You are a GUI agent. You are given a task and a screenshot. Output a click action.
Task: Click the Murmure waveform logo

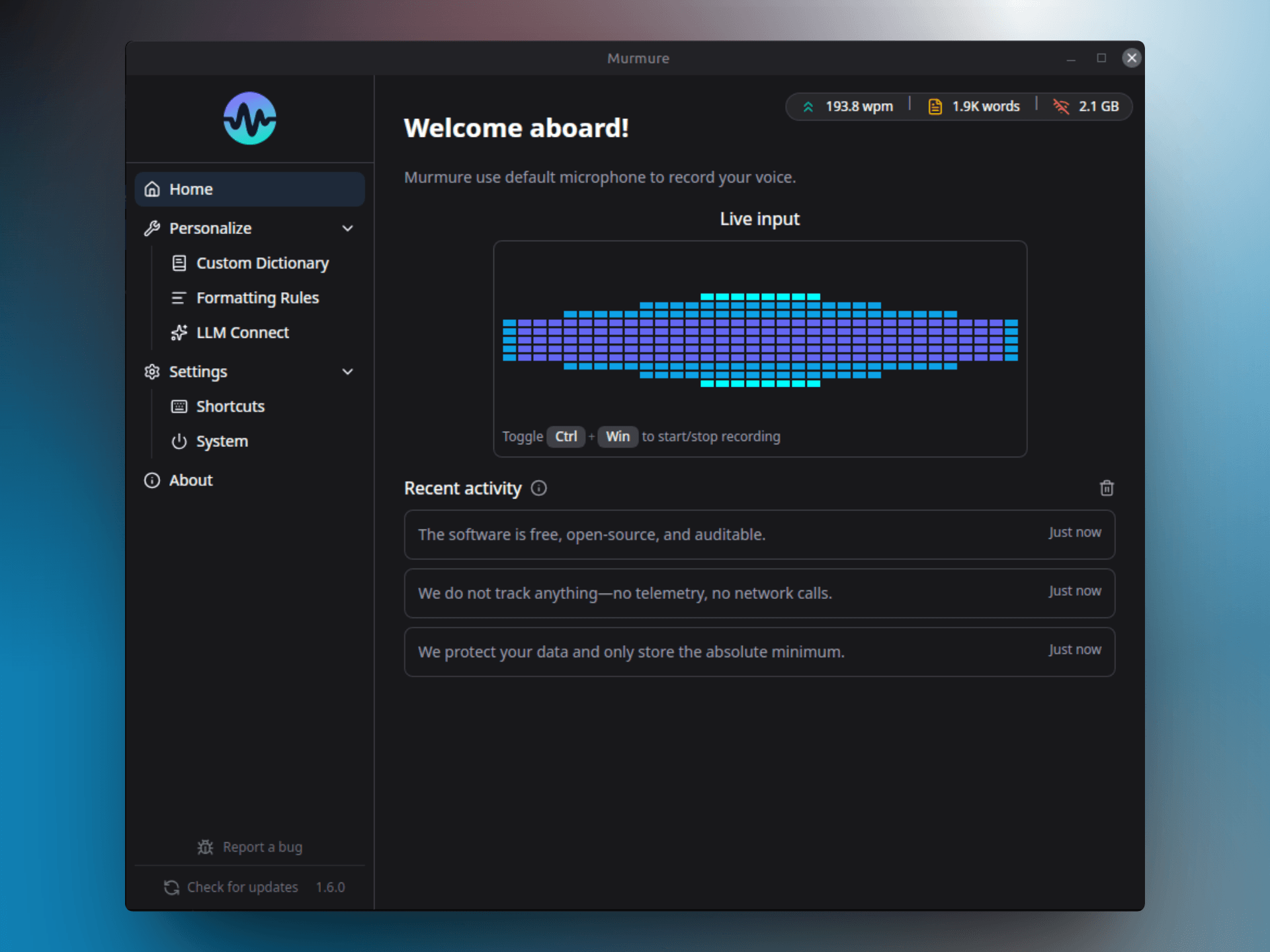click(249, 119)
